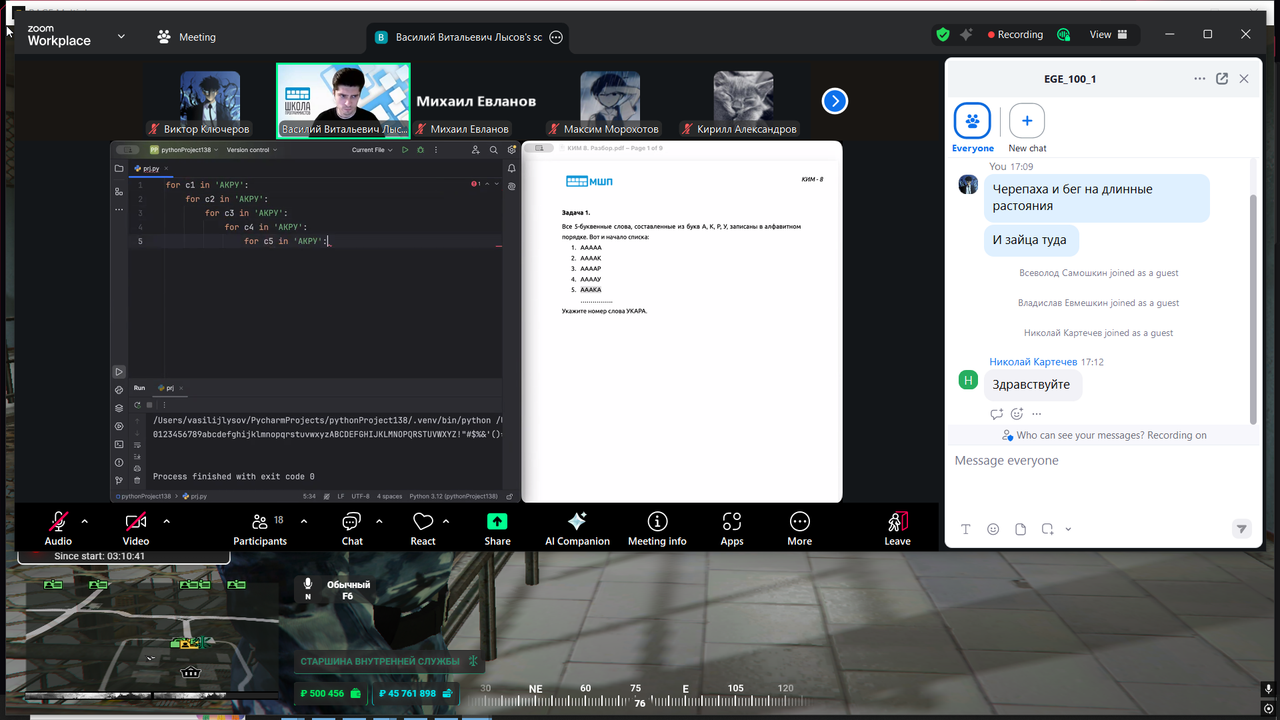The image size is (1280, 720).
Task: Select the Meeting tab
Action: pos(186,37)
